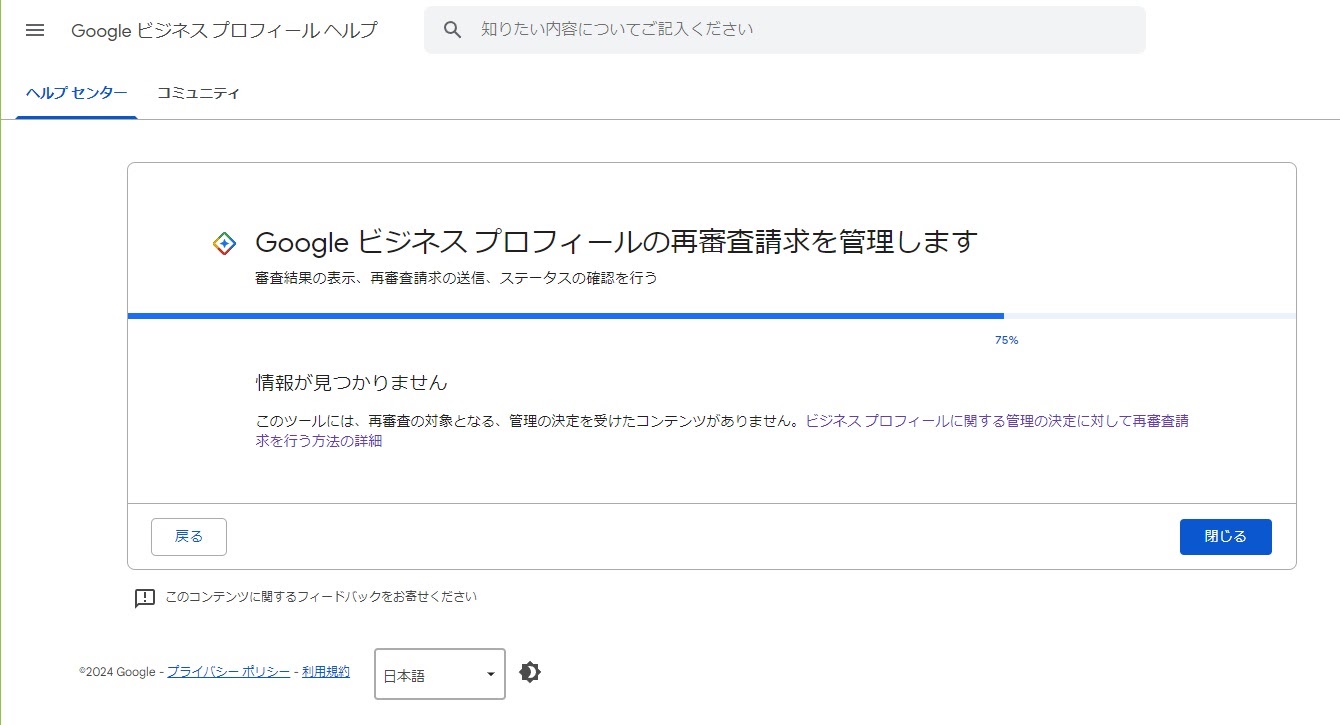
Task: Toggle the dark theme icon beside language selector
Action: tap(530, 672)
